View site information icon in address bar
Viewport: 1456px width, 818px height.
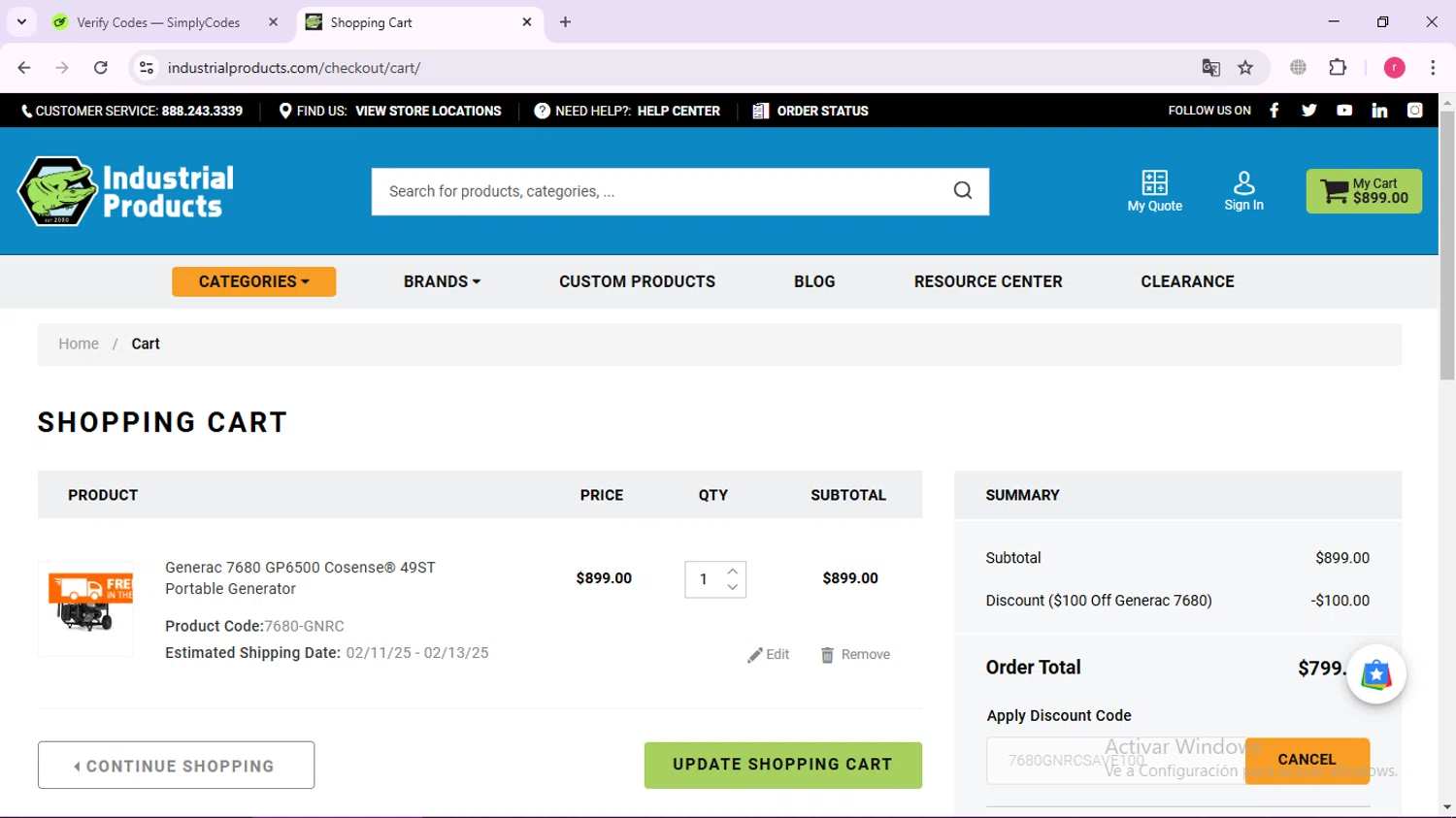coord(147,68)
